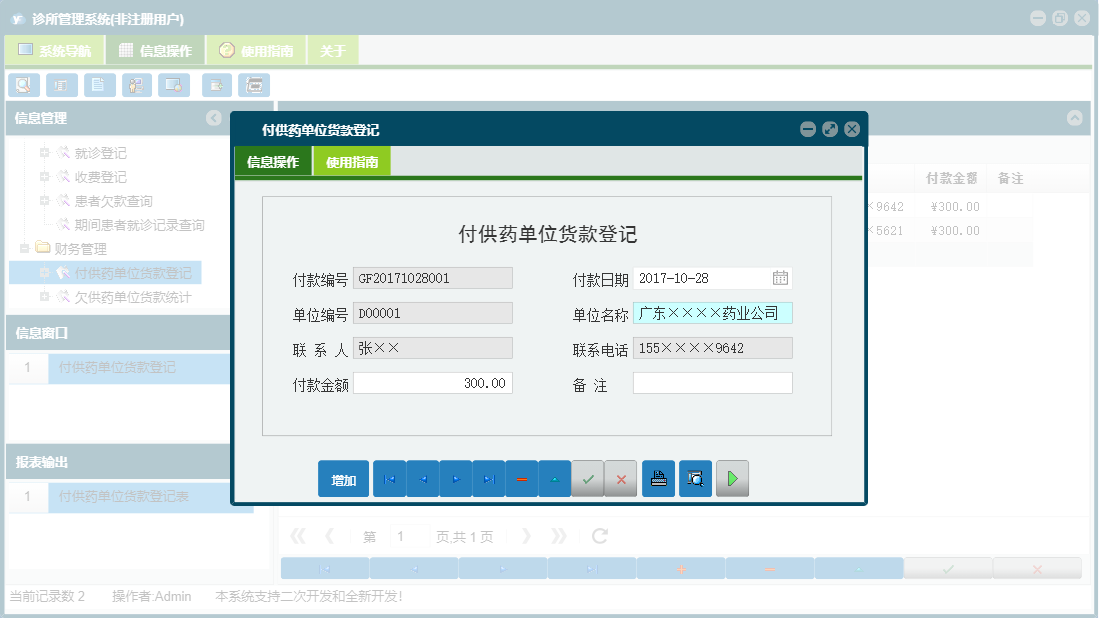Open the 关于 menu item
1099x618 pixels.
[333, 48]
